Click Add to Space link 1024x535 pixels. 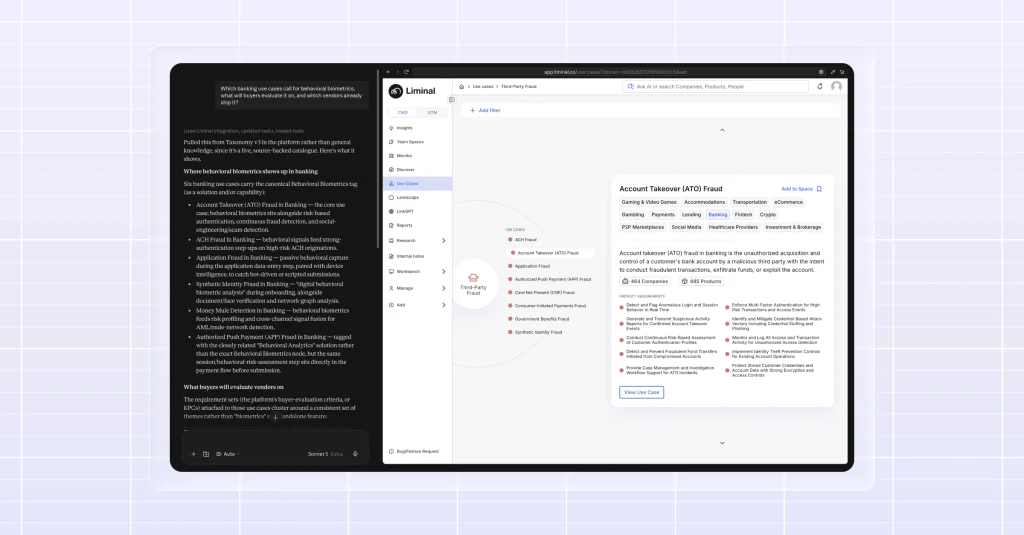click(x=797, y=189)
